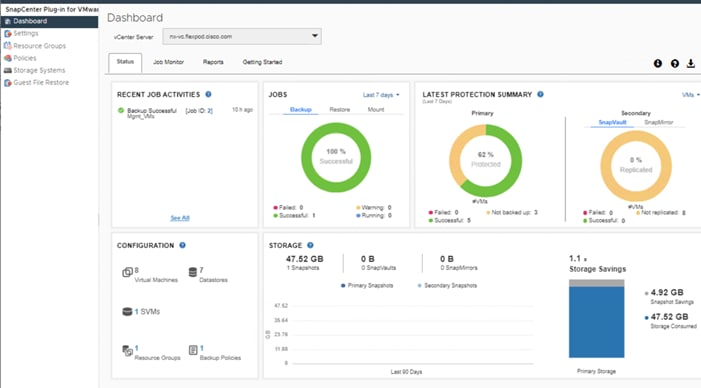The image size is (701, 388).
Task: Click the info icon in the top toolbar
Action: pyautogui.click(x=658, y=63)
